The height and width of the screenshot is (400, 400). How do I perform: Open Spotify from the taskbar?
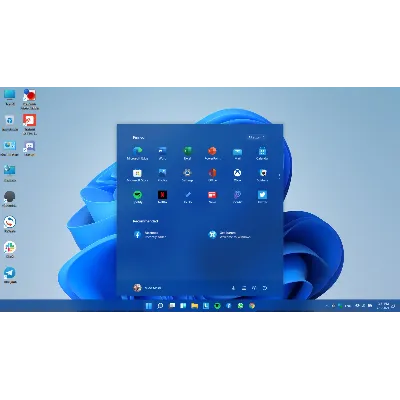tap(217, 305)
